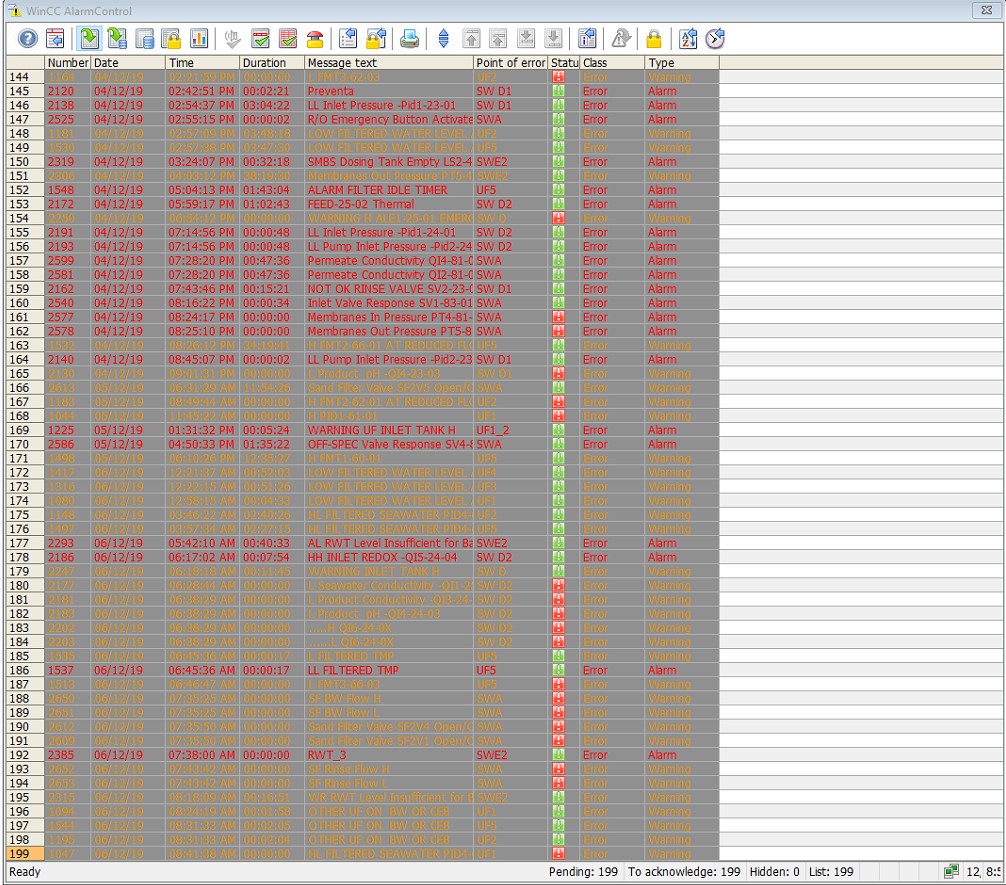Acknowledge the alarm horn annunciator
The image size is (1006, 885).
315,39
